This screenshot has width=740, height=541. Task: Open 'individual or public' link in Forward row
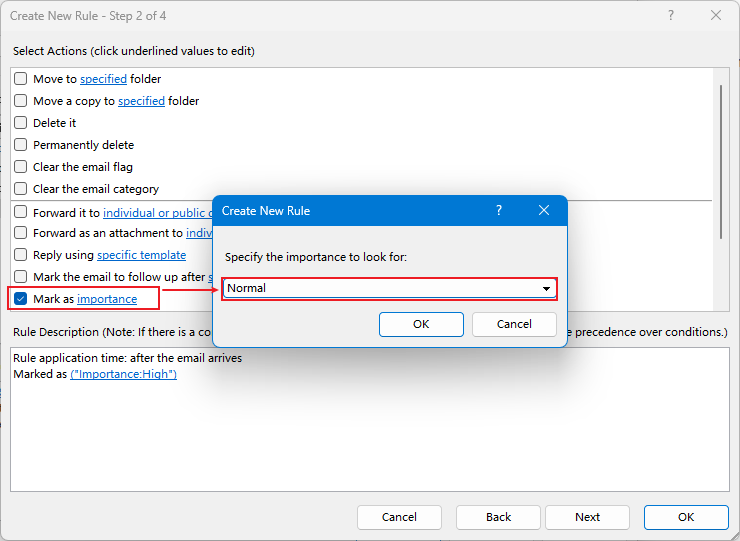(x=158, y=213)
